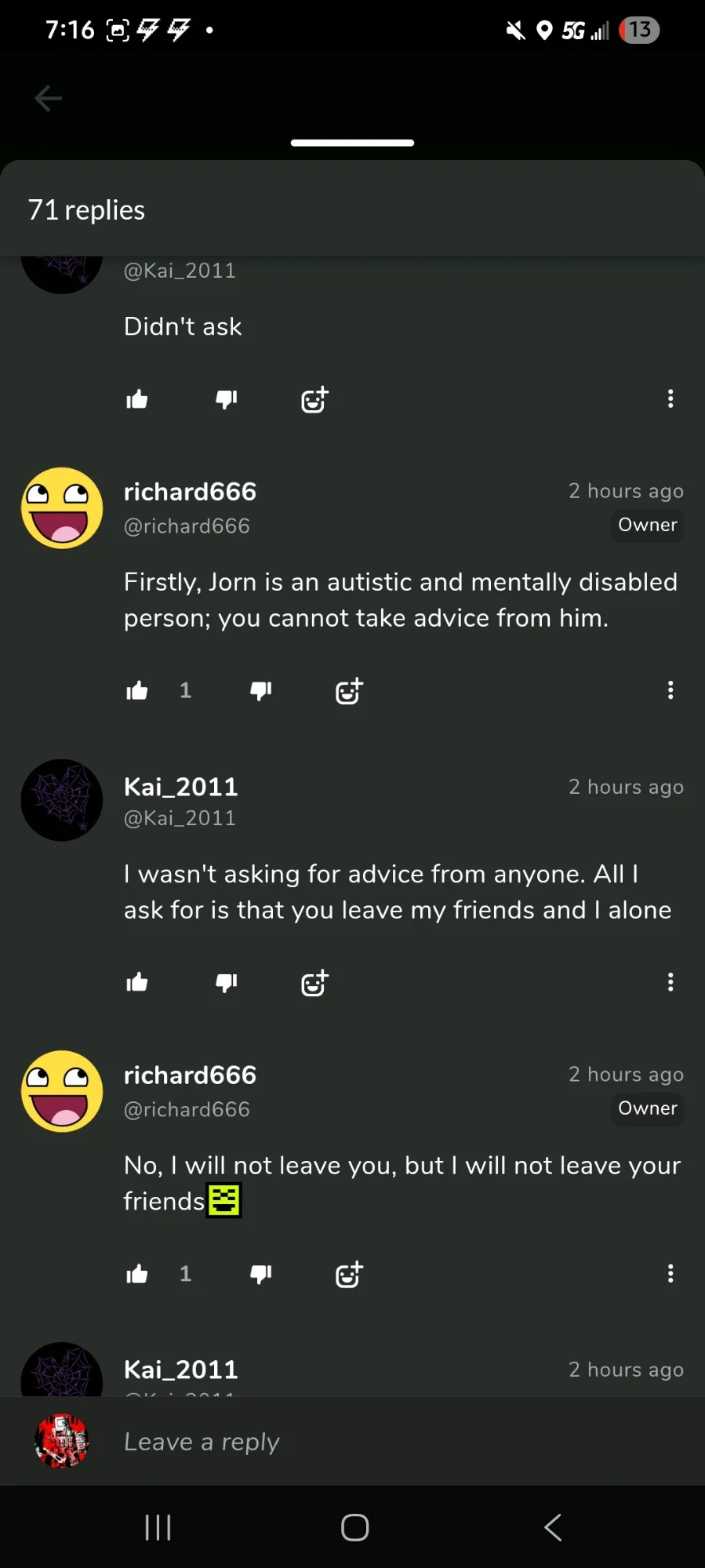
Task: Dislike richard666's reply about Jorn
Action: (261, 690)
